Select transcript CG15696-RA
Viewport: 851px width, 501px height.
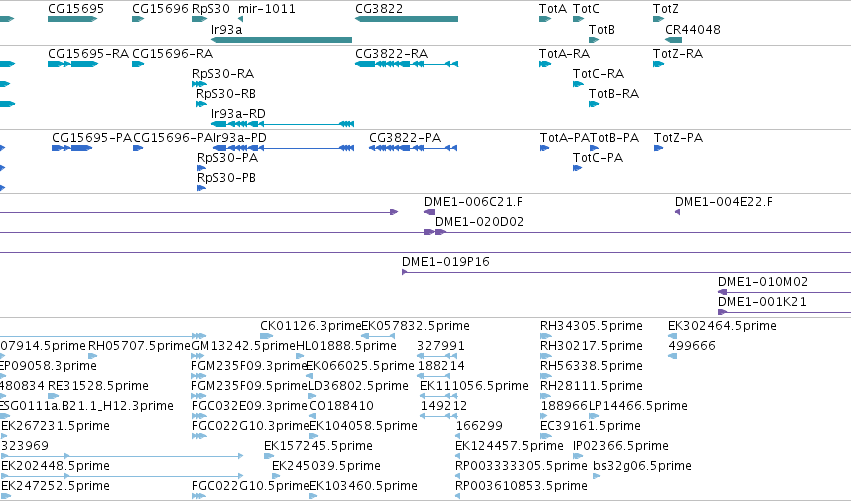173,54
